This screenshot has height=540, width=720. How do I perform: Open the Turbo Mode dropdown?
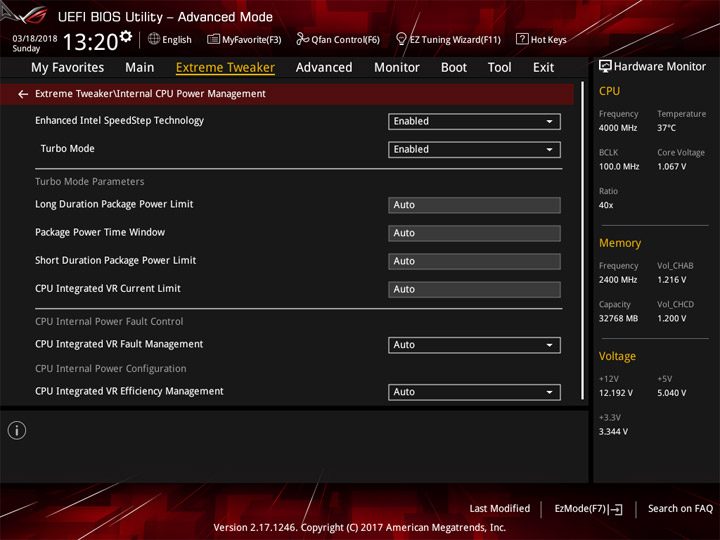(474, 149)
